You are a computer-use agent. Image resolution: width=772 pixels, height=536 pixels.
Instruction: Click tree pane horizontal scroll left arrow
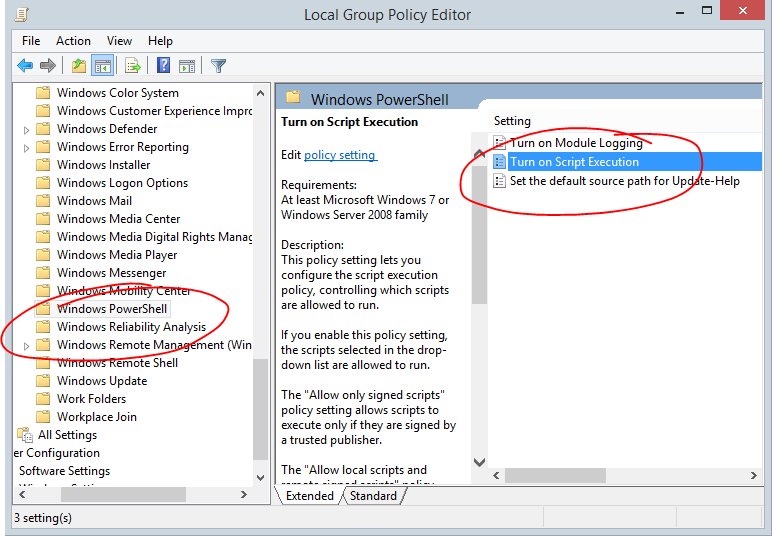[x=22, y=494]
